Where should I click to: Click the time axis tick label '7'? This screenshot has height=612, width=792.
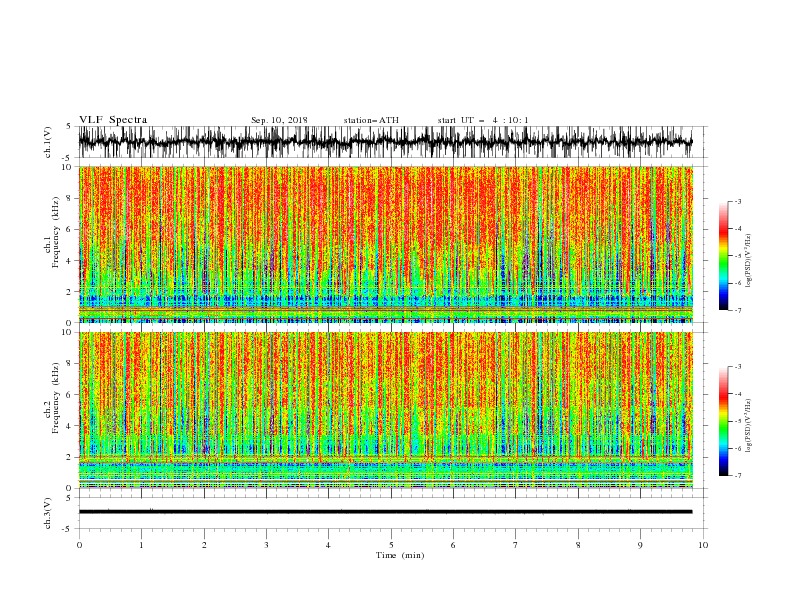[x=516, y=545]
